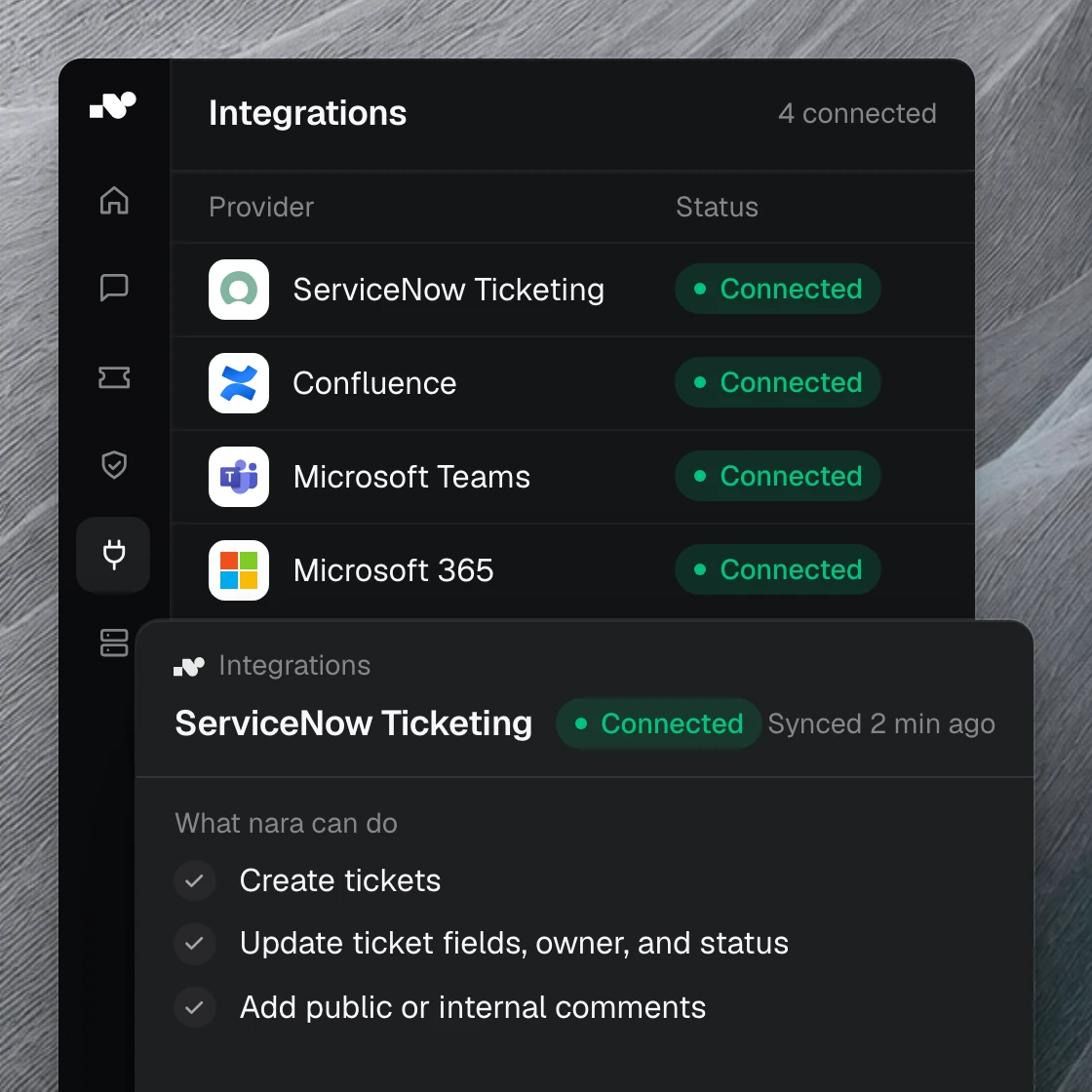Click the ServiceNow Ticketing row Connected badge
This screenshot has height=1092, width=1092.
coord(778,289)
